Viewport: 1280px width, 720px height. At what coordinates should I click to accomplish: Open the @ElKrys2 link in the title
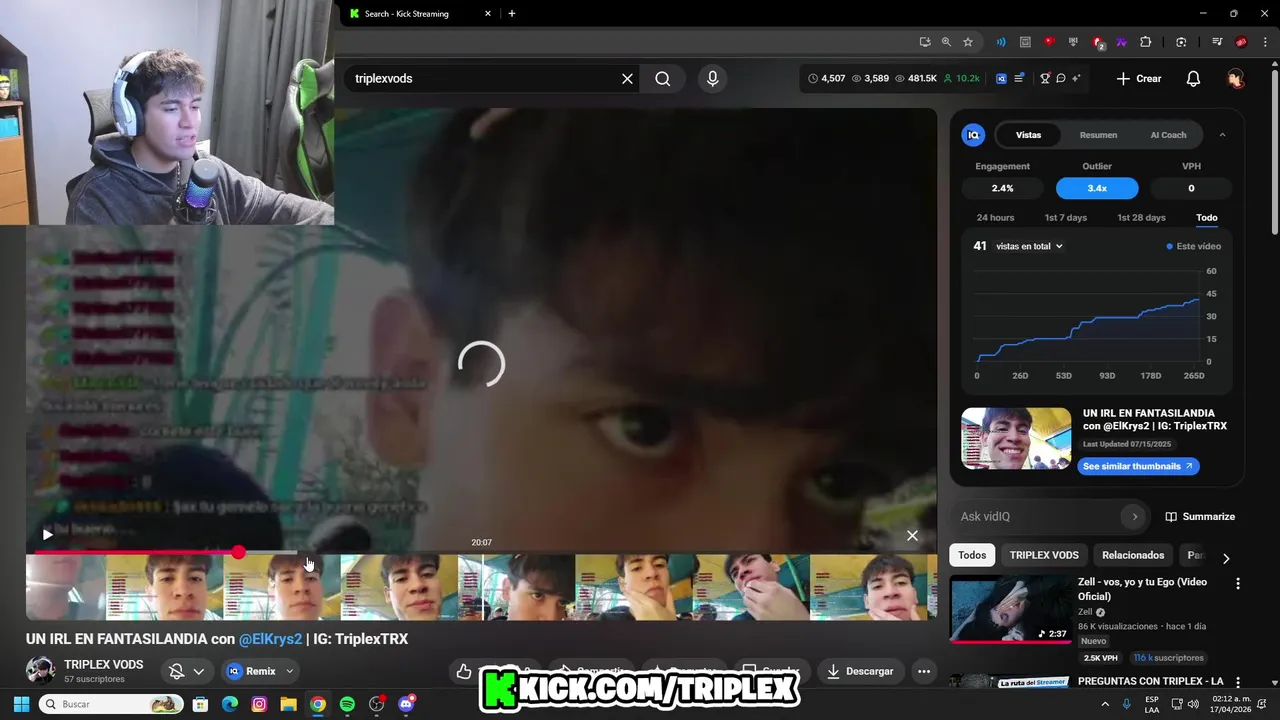[x=270, y=639]
